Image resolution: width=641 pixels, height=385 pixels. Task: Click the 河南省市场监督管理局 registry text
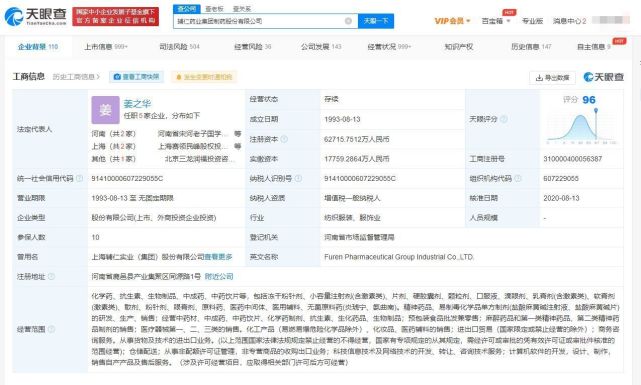tap(359, 237)
